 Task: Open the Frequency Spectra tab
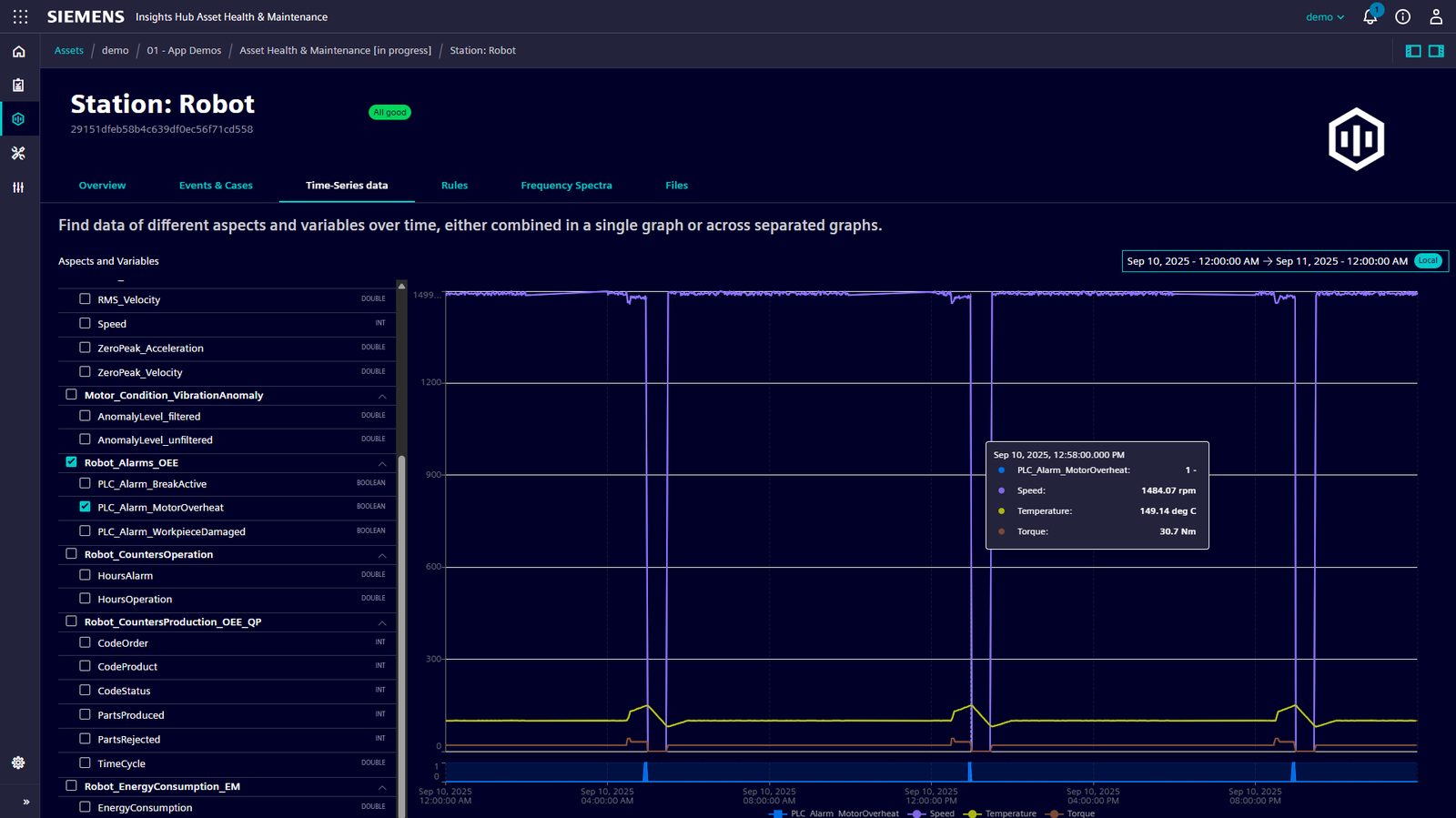pyautogui.click(x=566, y=186)
